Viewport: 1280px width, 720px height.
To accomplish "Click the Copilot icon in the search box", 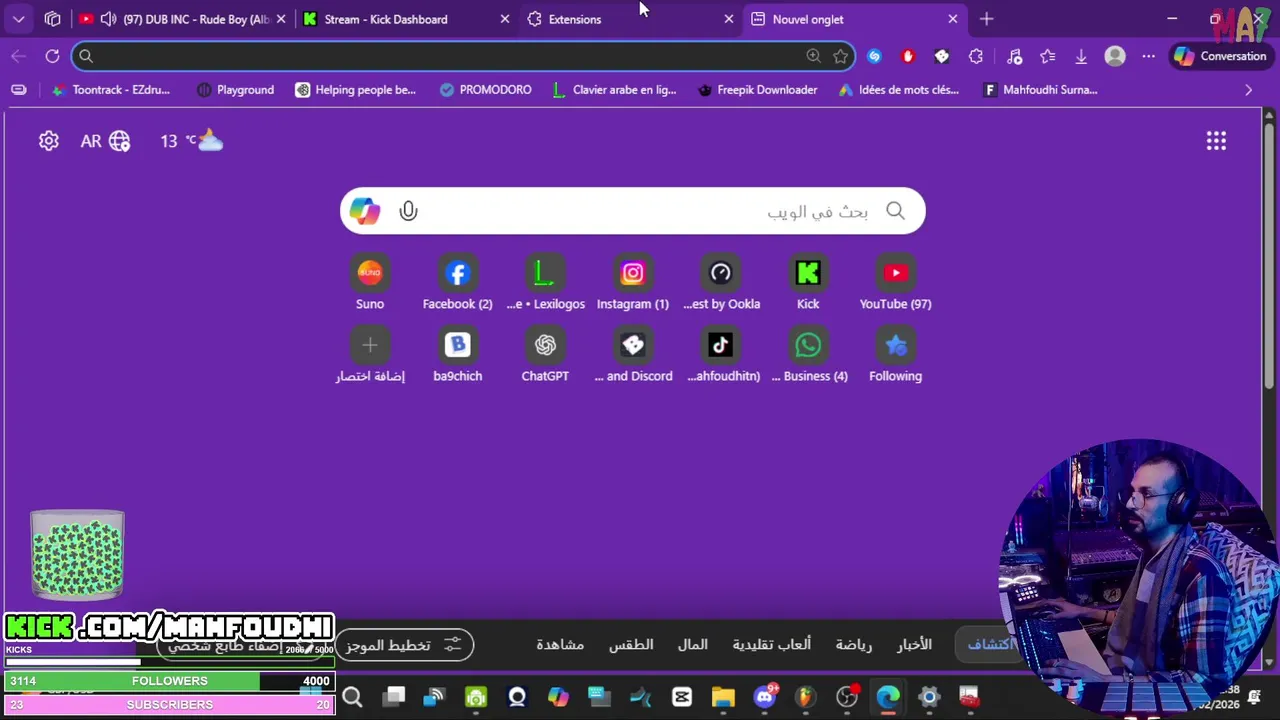I will click(x=365, y=211).
